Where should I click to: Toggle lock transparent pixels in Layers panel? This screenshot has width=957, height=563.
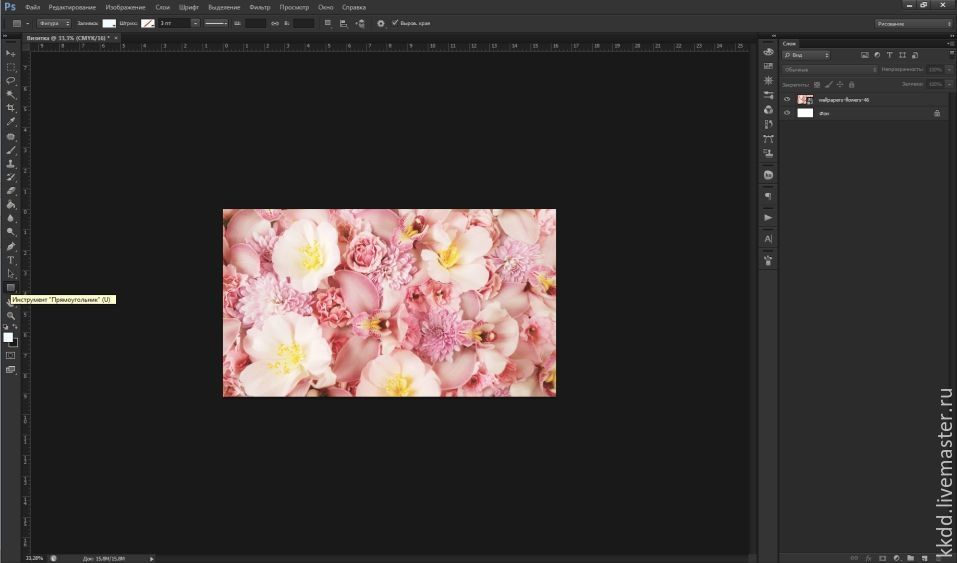coord(817,84)
